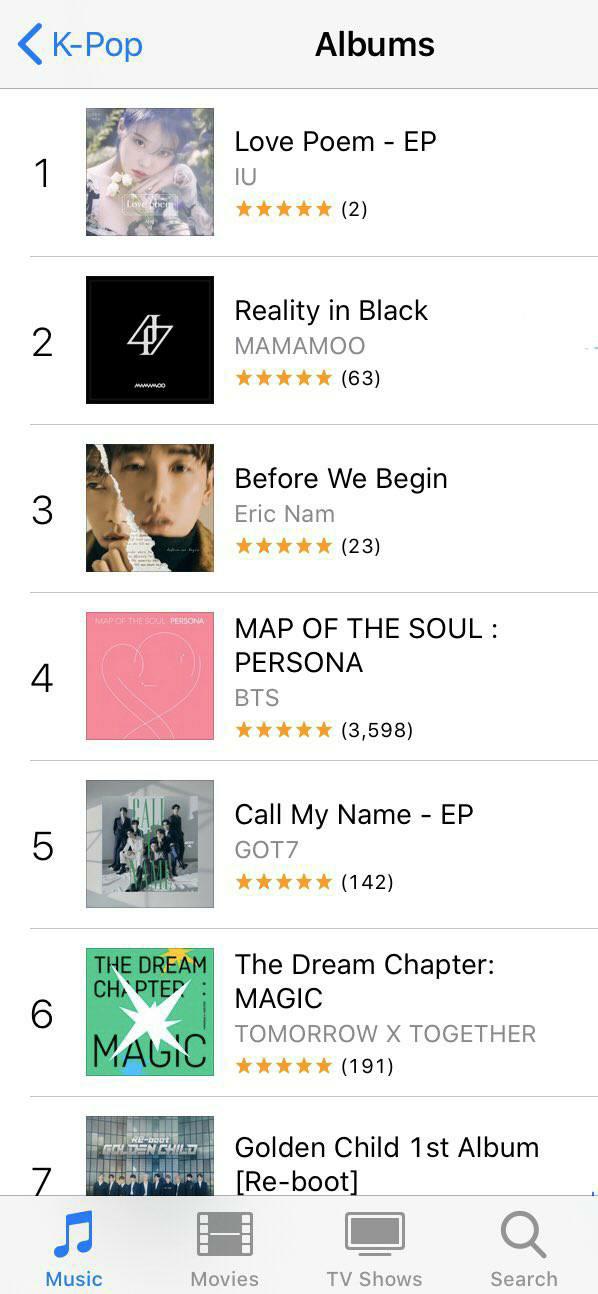Open The Dream Chapter: MAGIC title

[364, 982]
